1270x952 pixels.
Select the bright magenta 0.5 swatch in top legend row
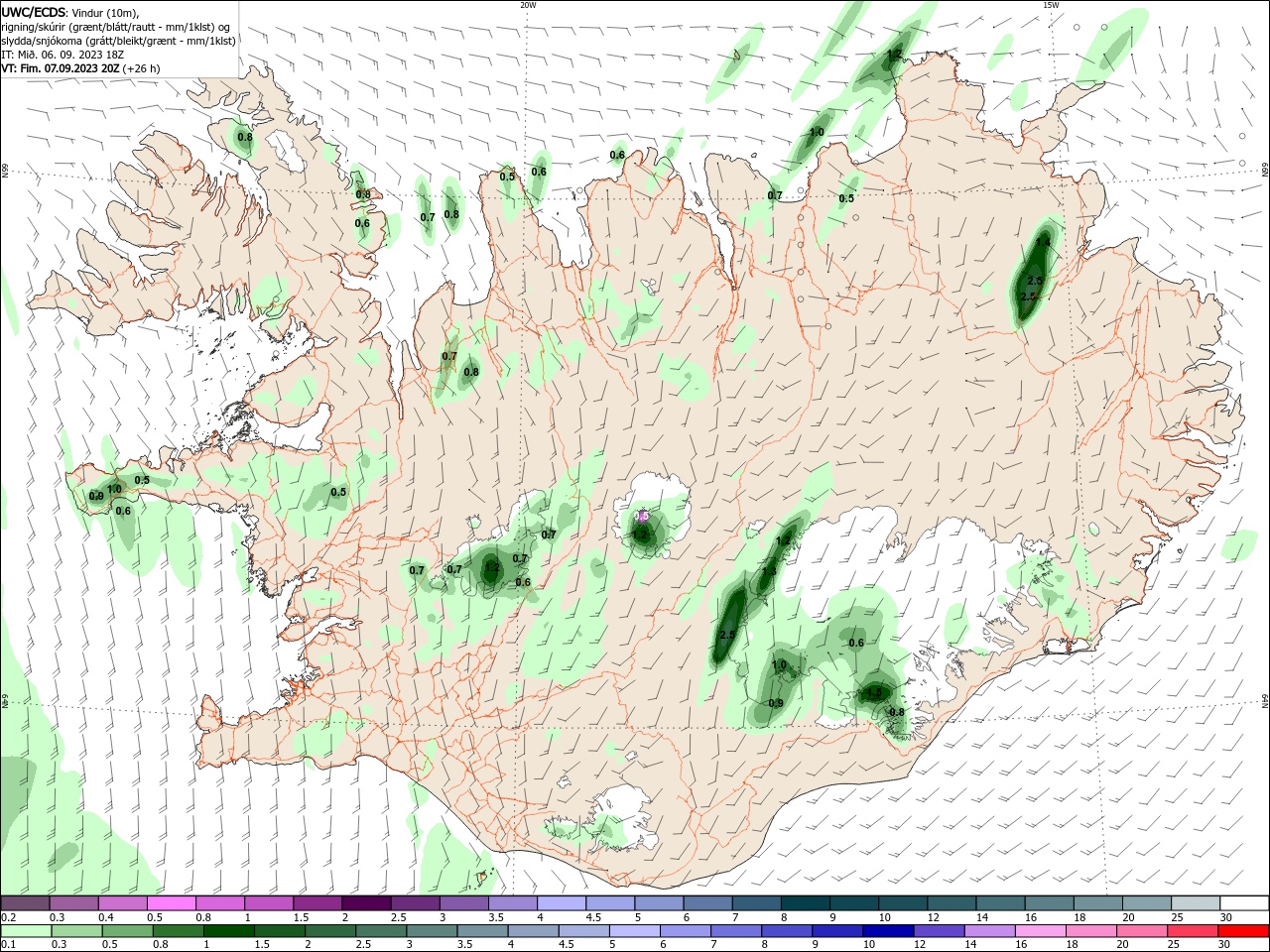[171, 903]
